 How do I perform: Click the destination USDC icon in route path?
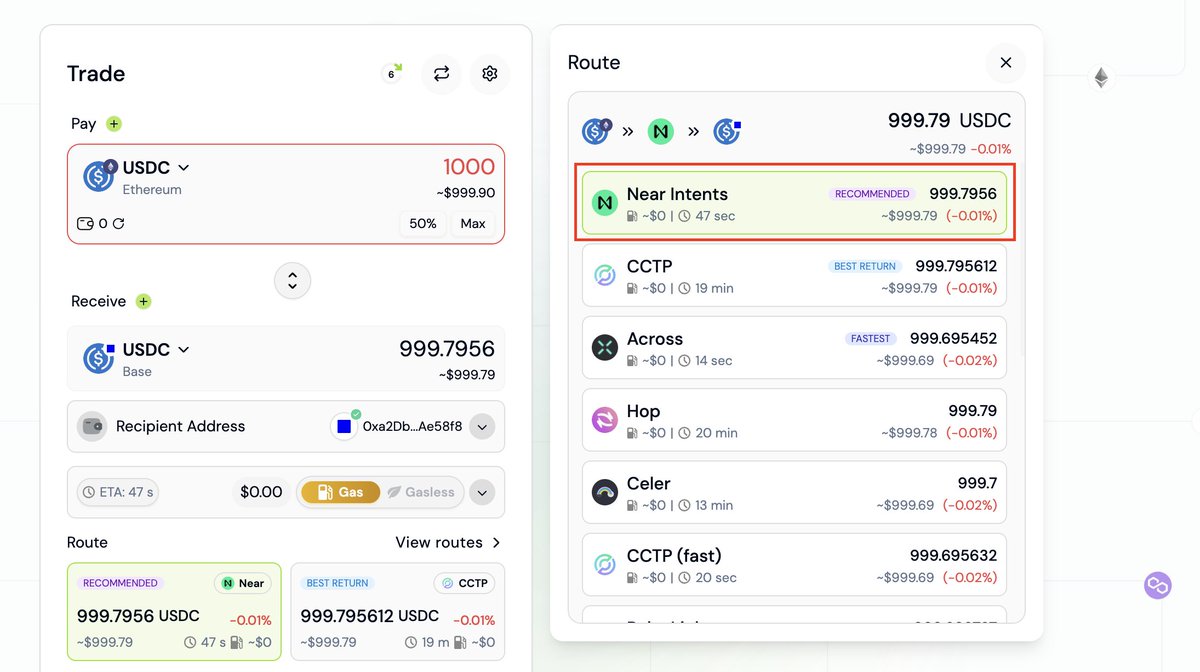[x=727, y=131]
